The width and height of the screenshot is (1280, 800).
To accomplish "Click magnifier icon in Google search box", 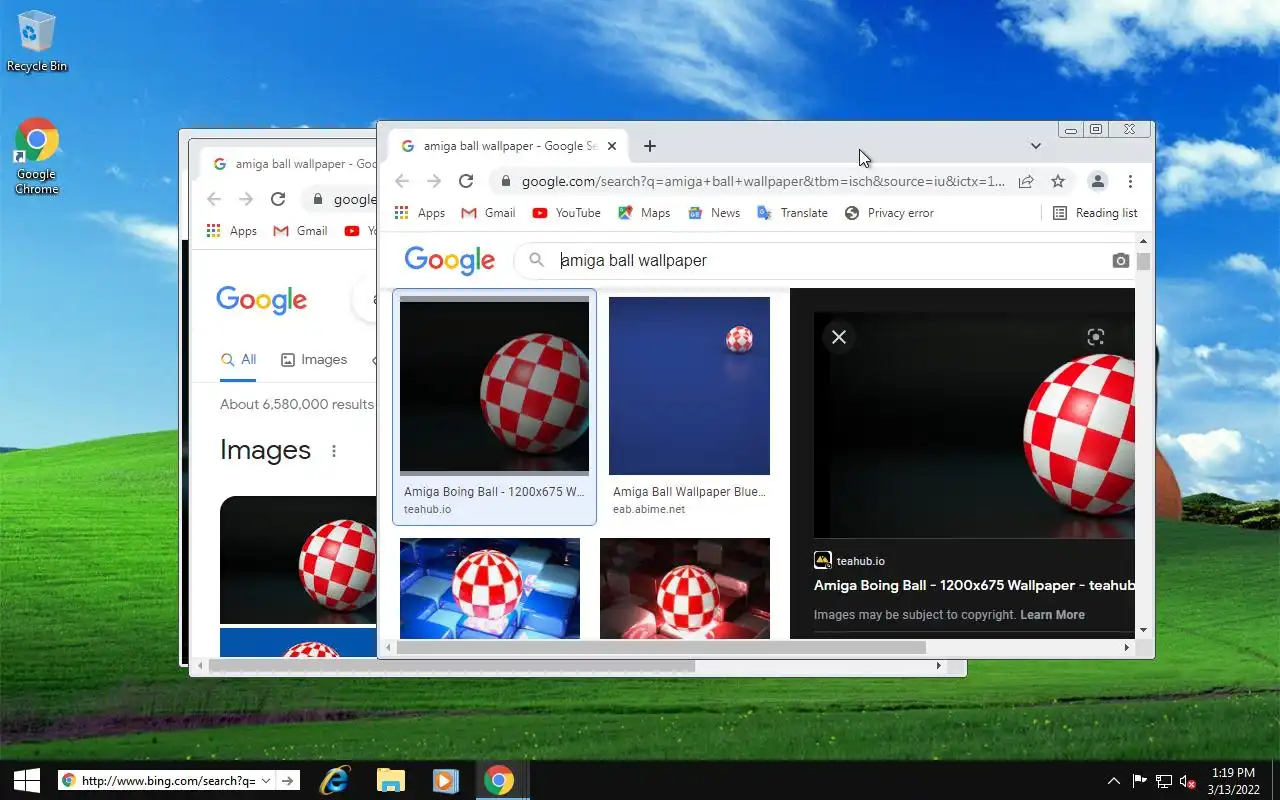I will point(537,260).
